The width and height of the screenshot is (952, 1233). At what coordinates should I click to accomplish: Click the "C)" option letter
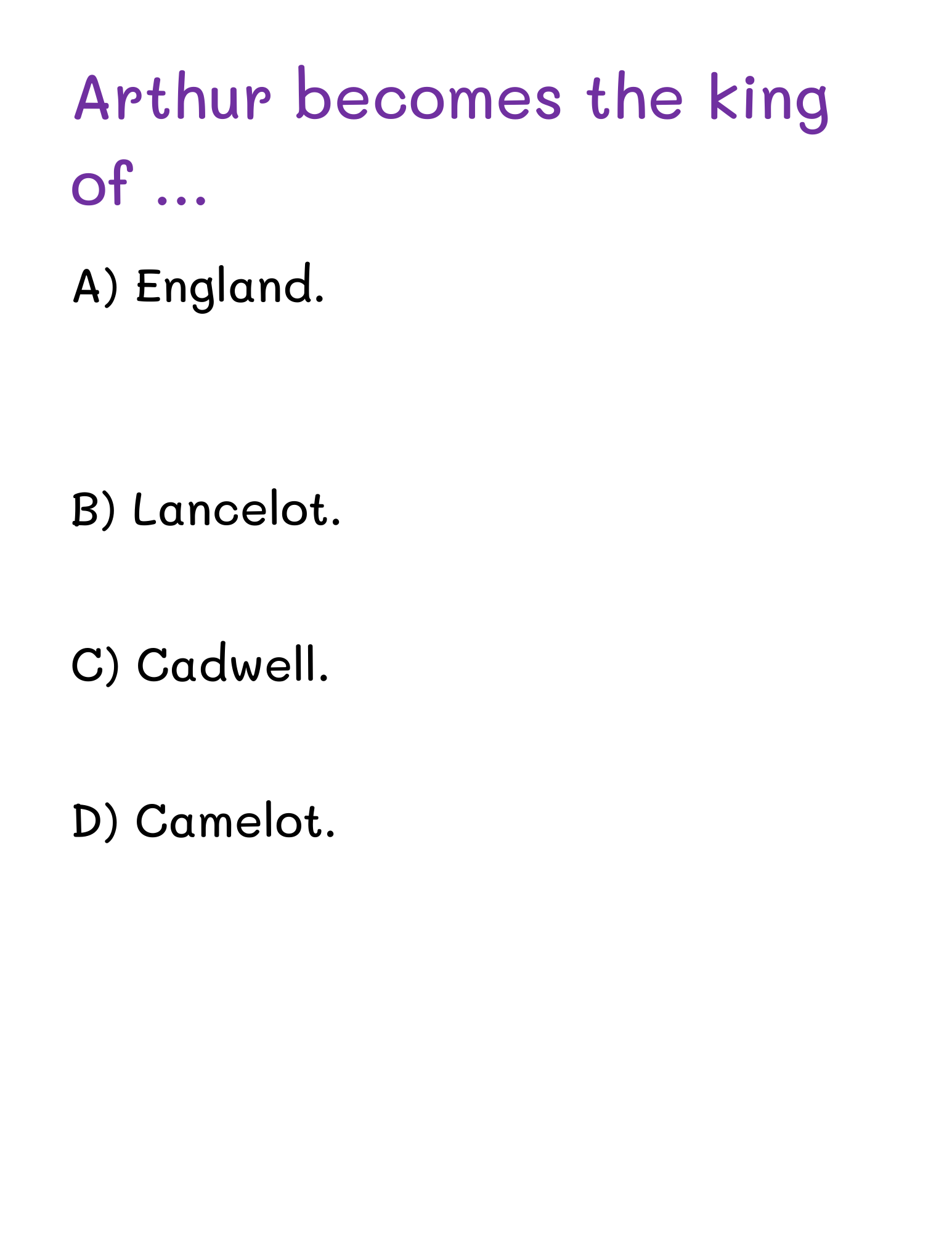tap(94, 666)
